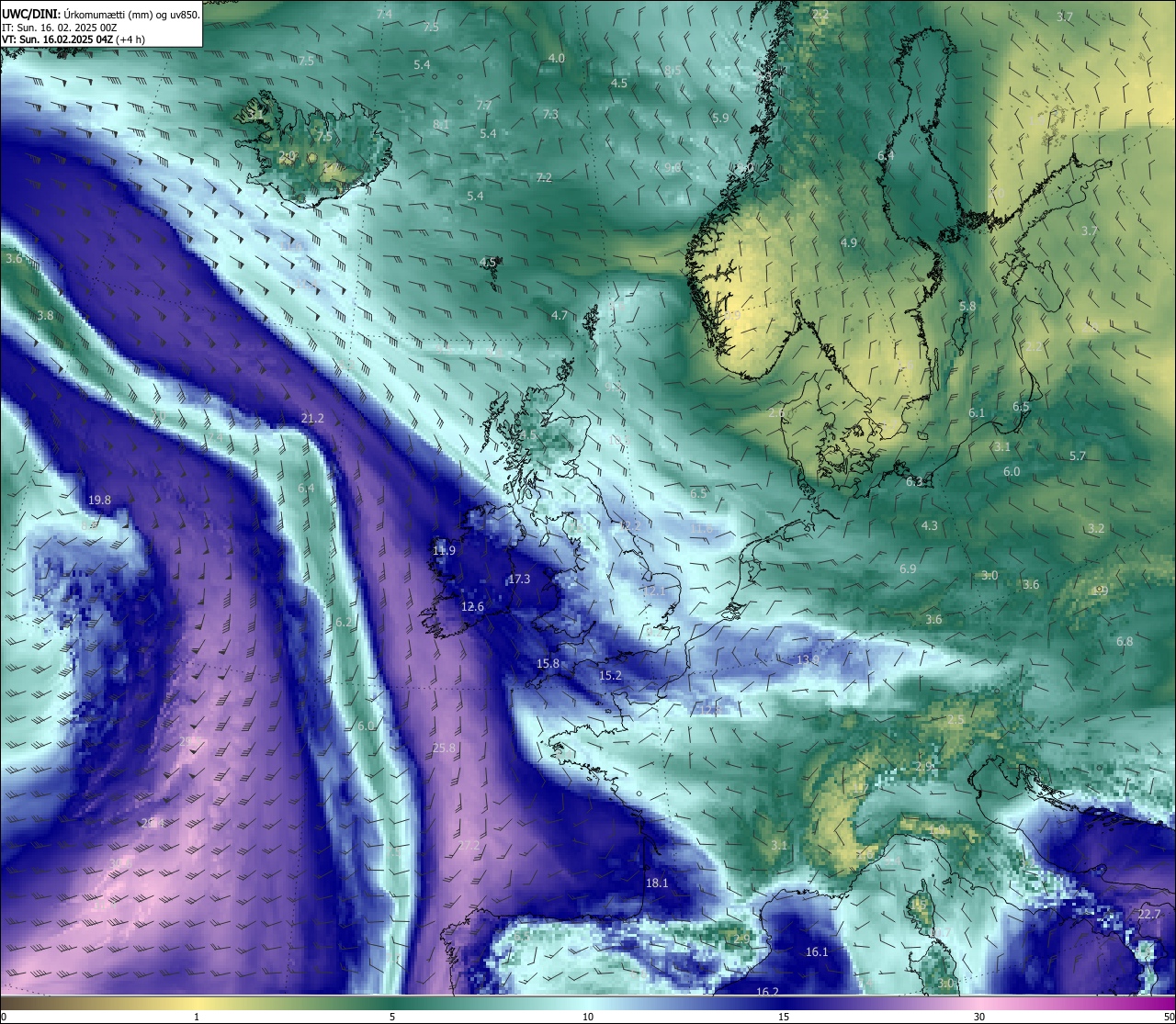Click the 4.7 value north of Scotland
Viewport: 1176px width, 1024px height.
pos(559,316)
